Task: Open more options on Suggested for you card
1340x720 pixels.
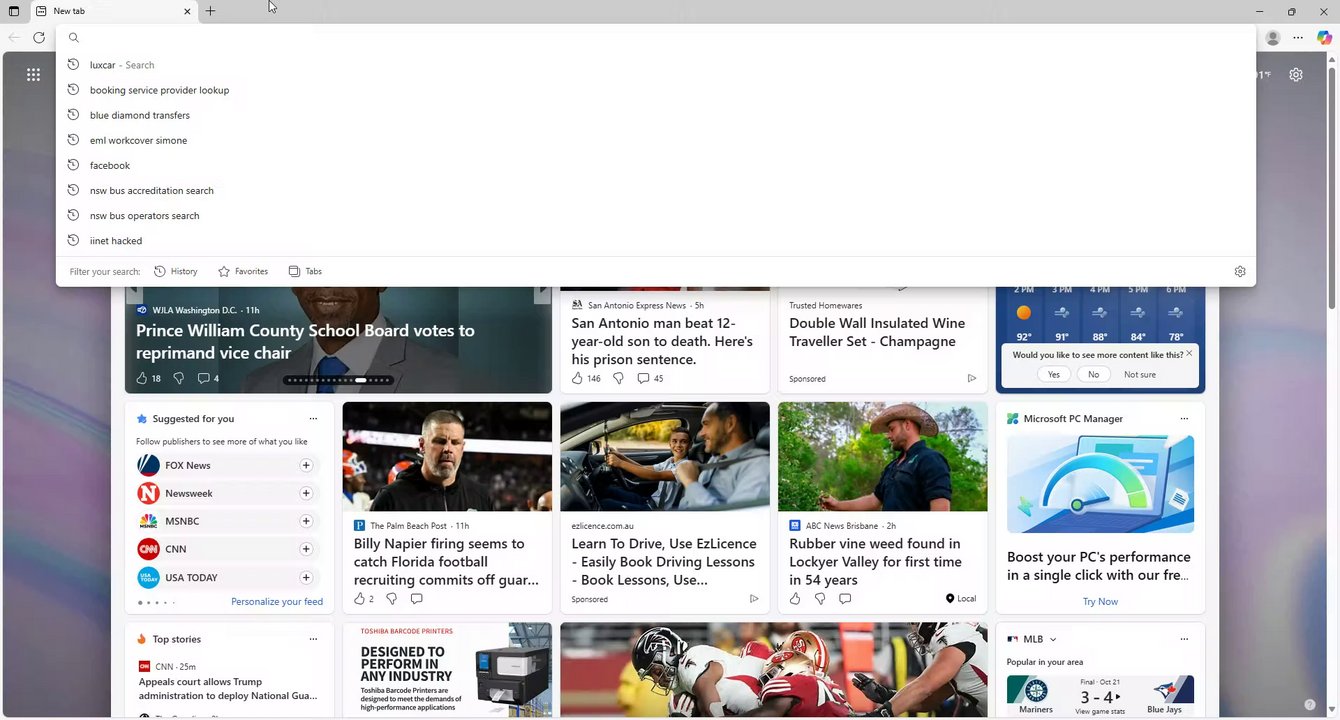Action: 313,419
